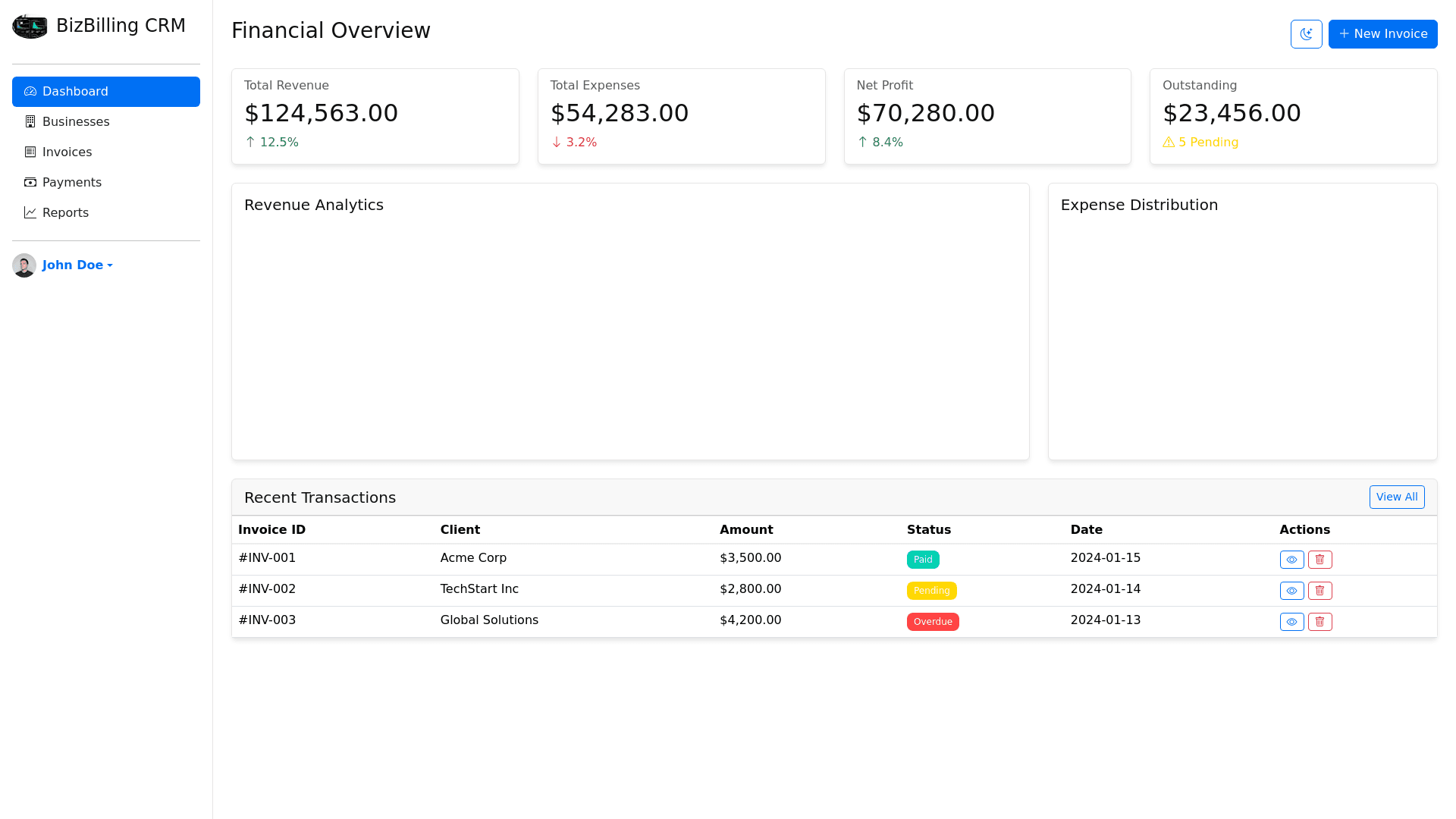Toggle dark mode with the moon icon

click(1306, 34)
